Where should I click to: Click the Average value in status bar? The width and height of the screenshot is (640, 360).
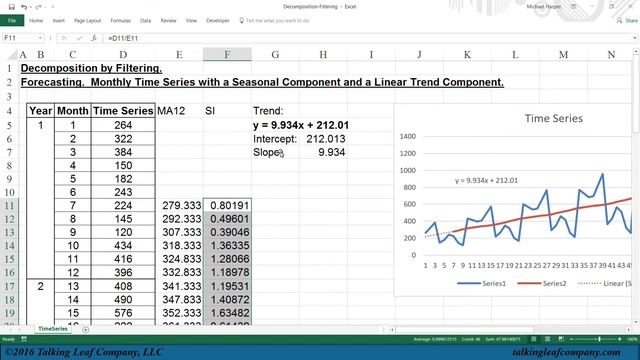[435, 339]
